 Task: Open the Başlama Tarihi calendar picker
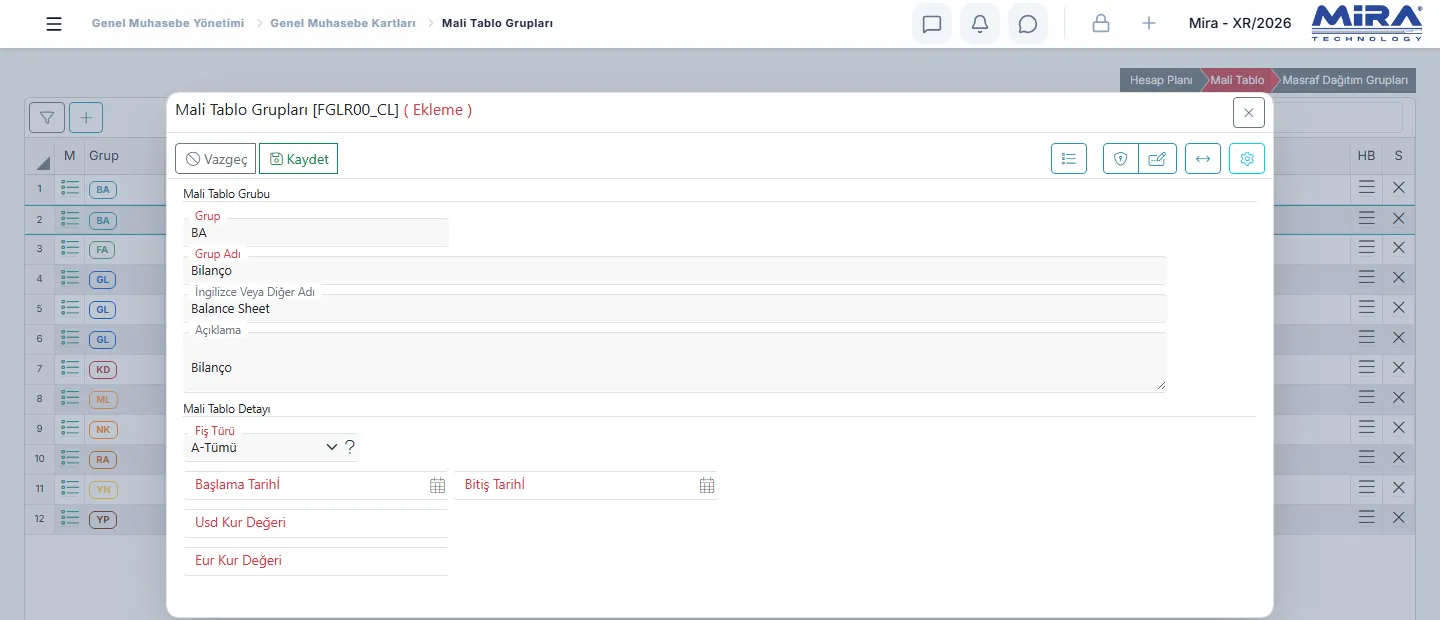point(437,485)
